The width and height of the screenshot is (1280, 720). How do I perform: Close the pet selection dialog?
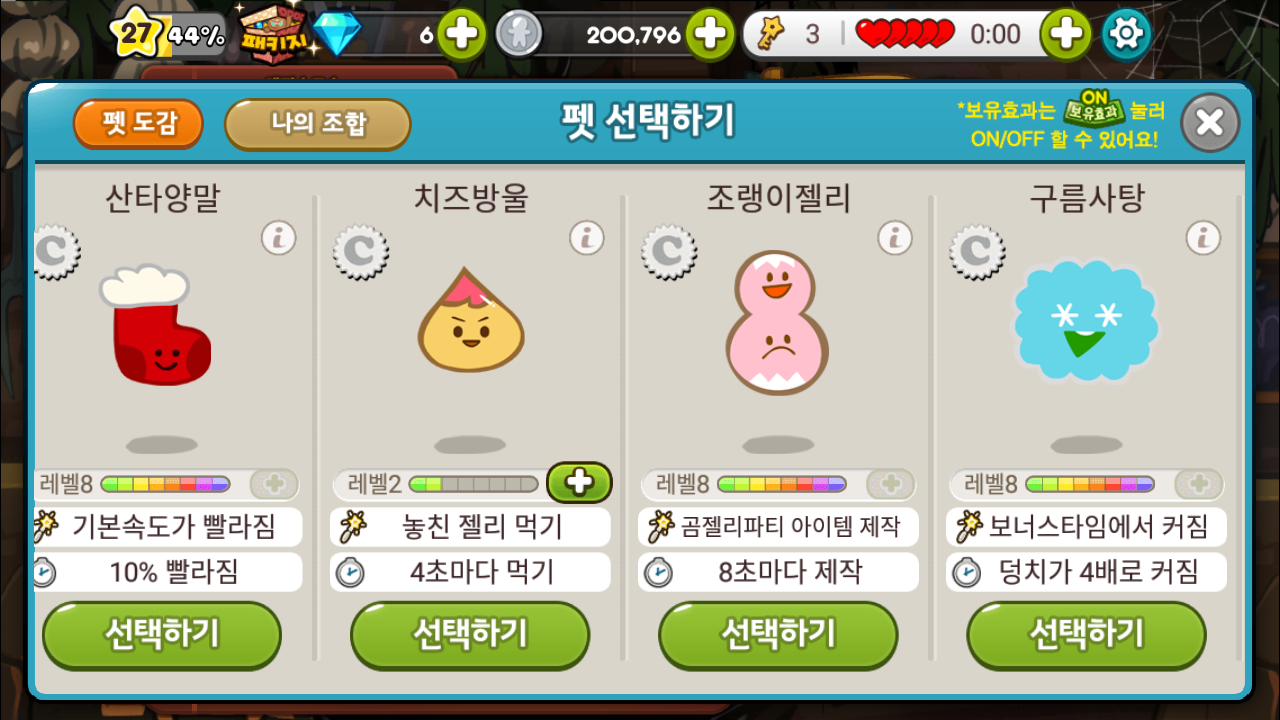pos(1210,123)
